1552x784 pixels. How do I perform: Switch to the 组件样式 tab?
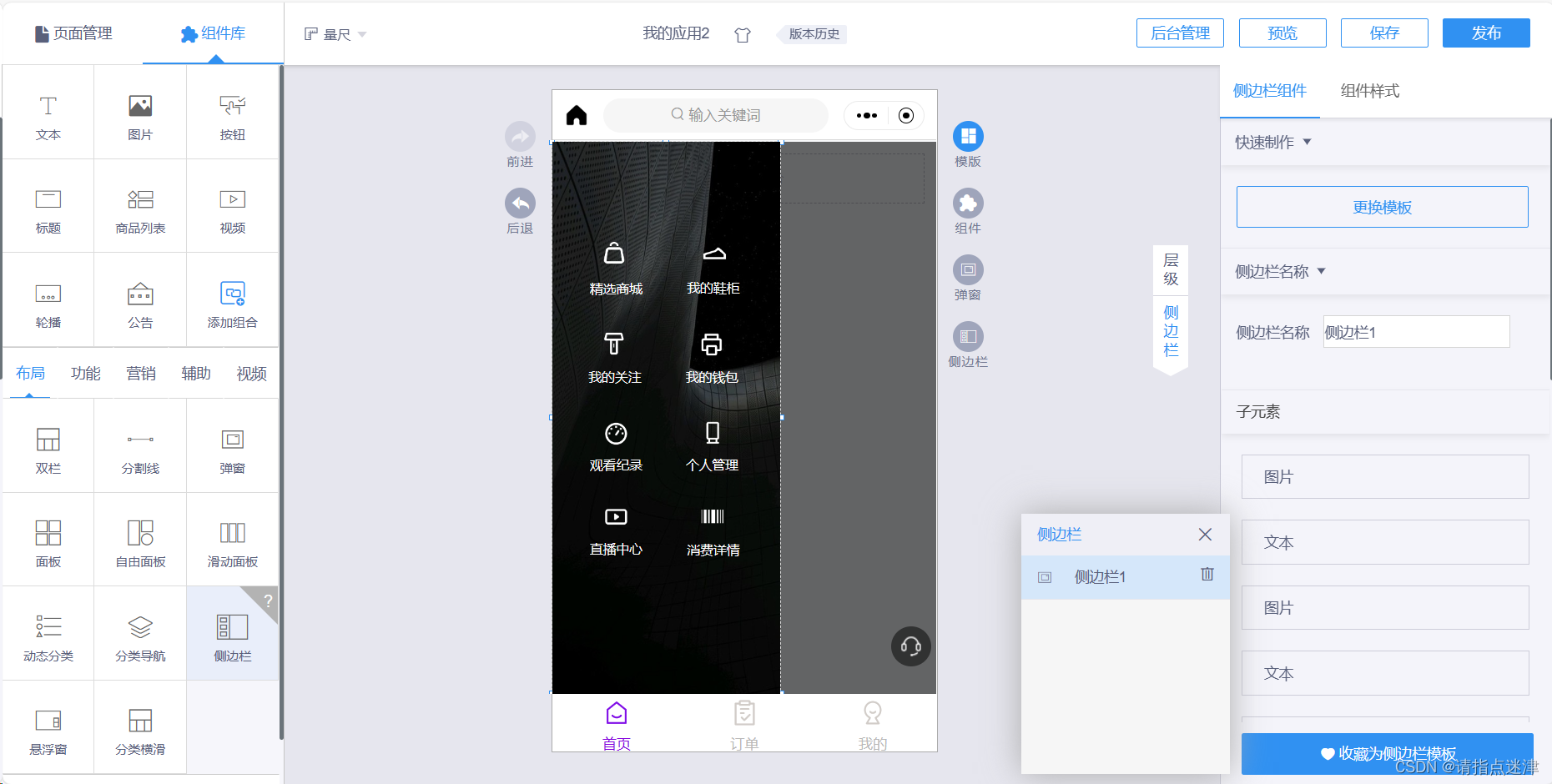click(1370, 91)
